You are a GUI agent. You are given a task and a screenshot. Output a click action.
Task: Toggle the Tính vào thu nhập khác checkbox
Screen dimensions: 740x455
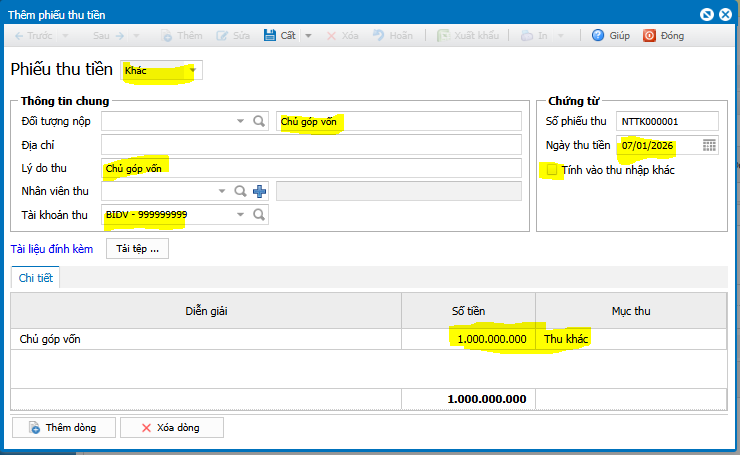[x=552, y=169]
